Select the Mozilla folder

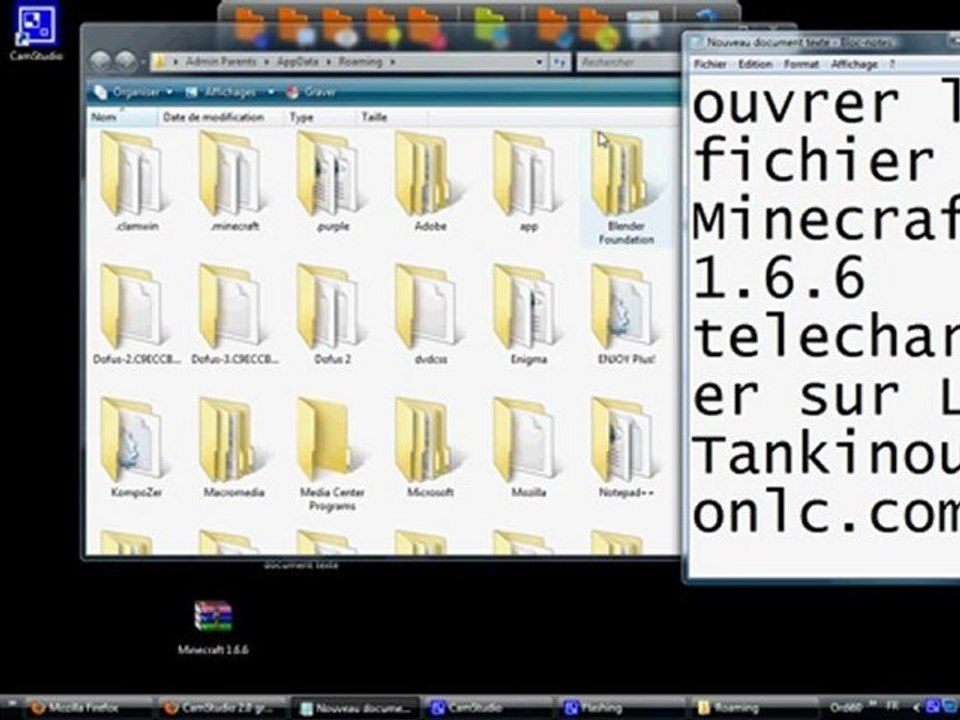click(528, 447)
